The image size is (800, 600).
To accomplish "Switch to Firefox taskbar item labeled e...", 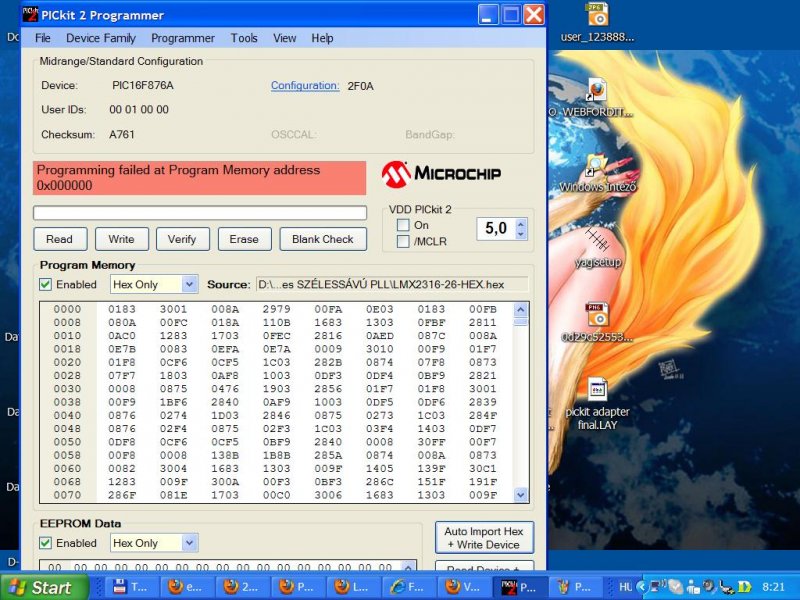I will [186, 587].
